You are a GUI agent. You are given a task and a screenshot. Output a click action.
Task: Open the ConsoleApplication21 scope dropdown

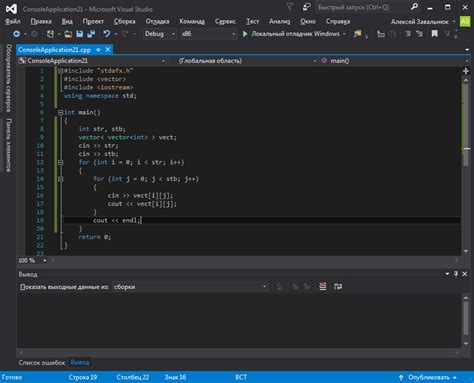[x=92, y=61]
